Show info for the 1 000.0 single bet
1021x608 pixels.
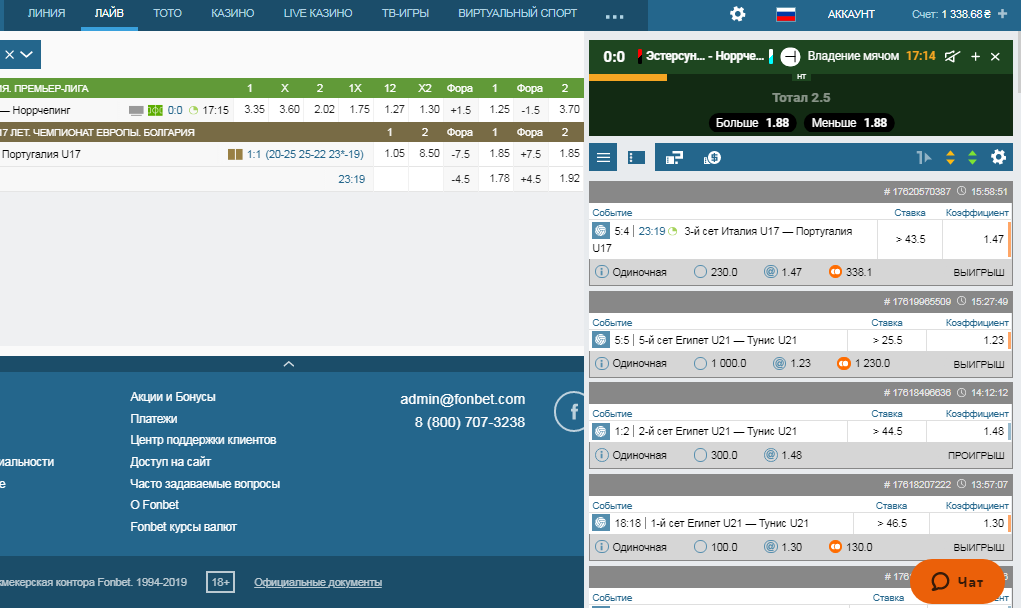pos(602,363)
